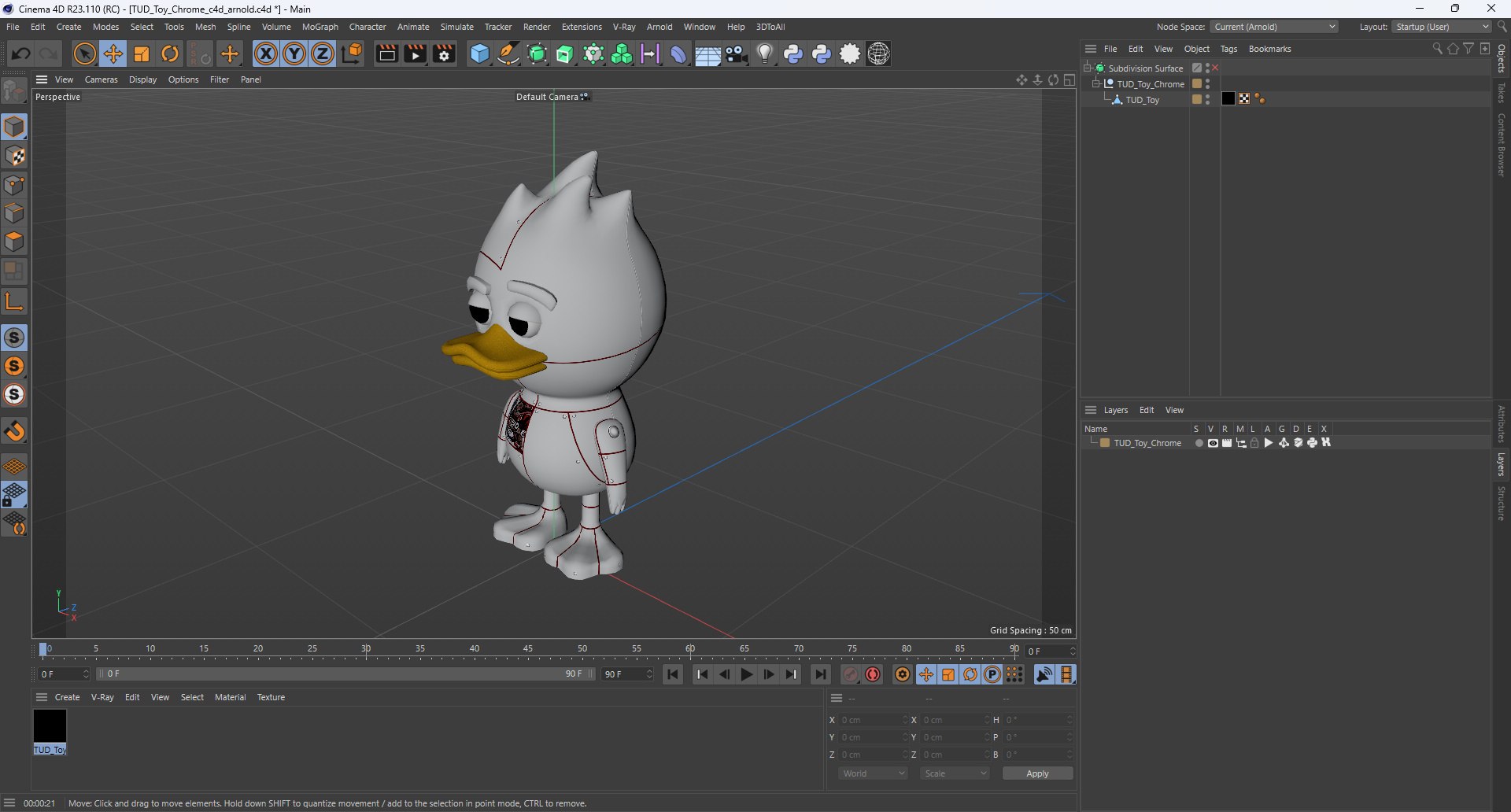
Task: Switch to Points mode
Action: click(x=15, y=185)
